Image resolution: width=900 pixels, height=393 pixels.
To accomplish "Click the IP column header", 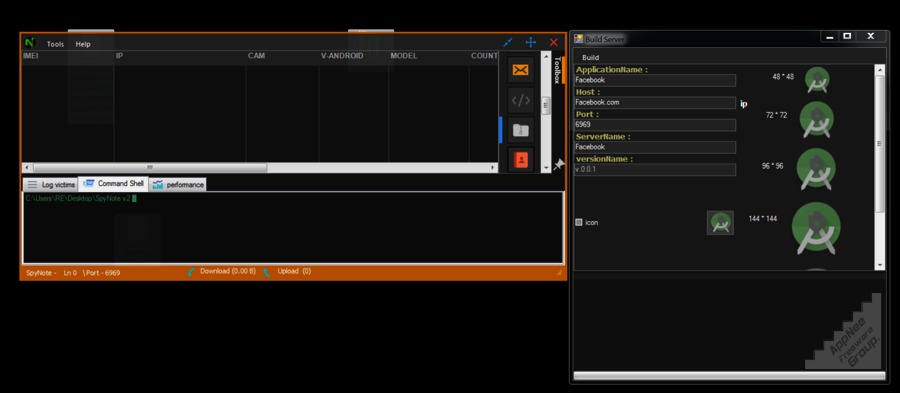I will point(119,56).
